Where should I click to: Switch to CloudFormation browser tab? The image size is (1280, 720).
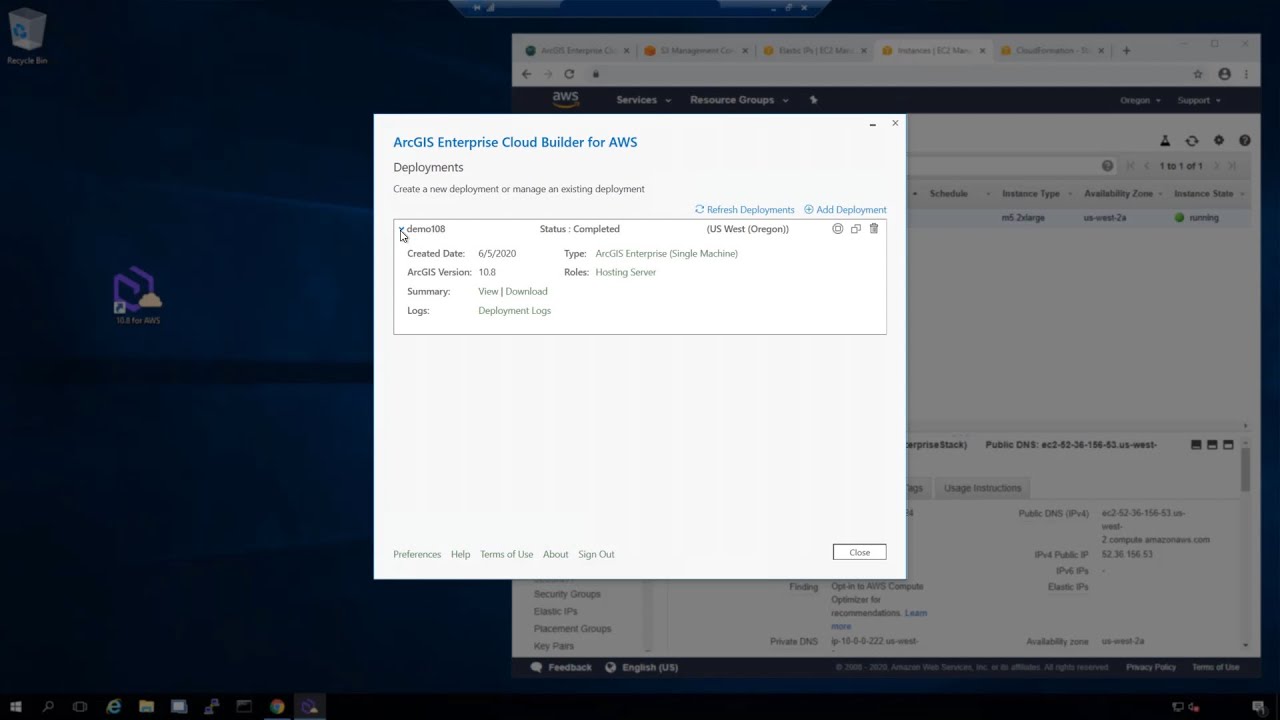(x=1052, y=50)
